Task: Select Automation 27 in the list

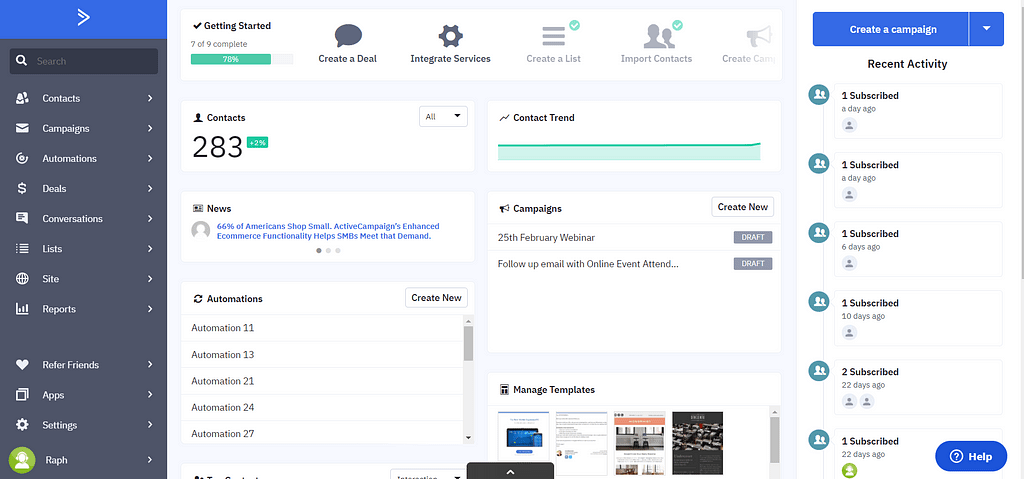Action: (322, 433)
